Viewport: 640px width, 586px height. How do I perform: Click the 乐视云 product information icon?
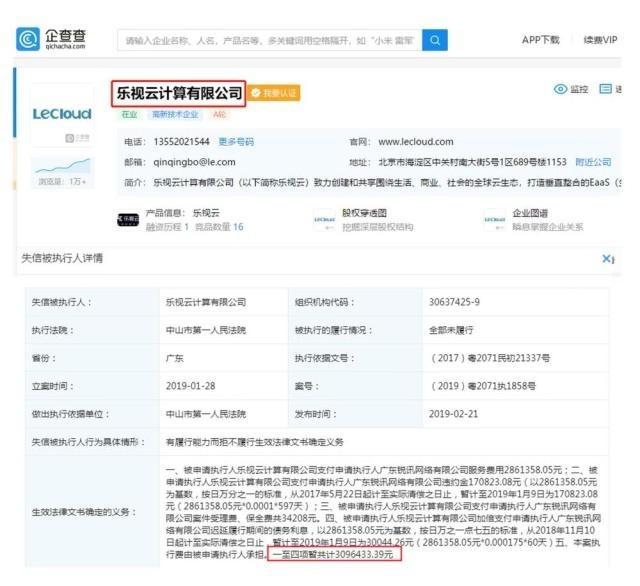[128, 220]
